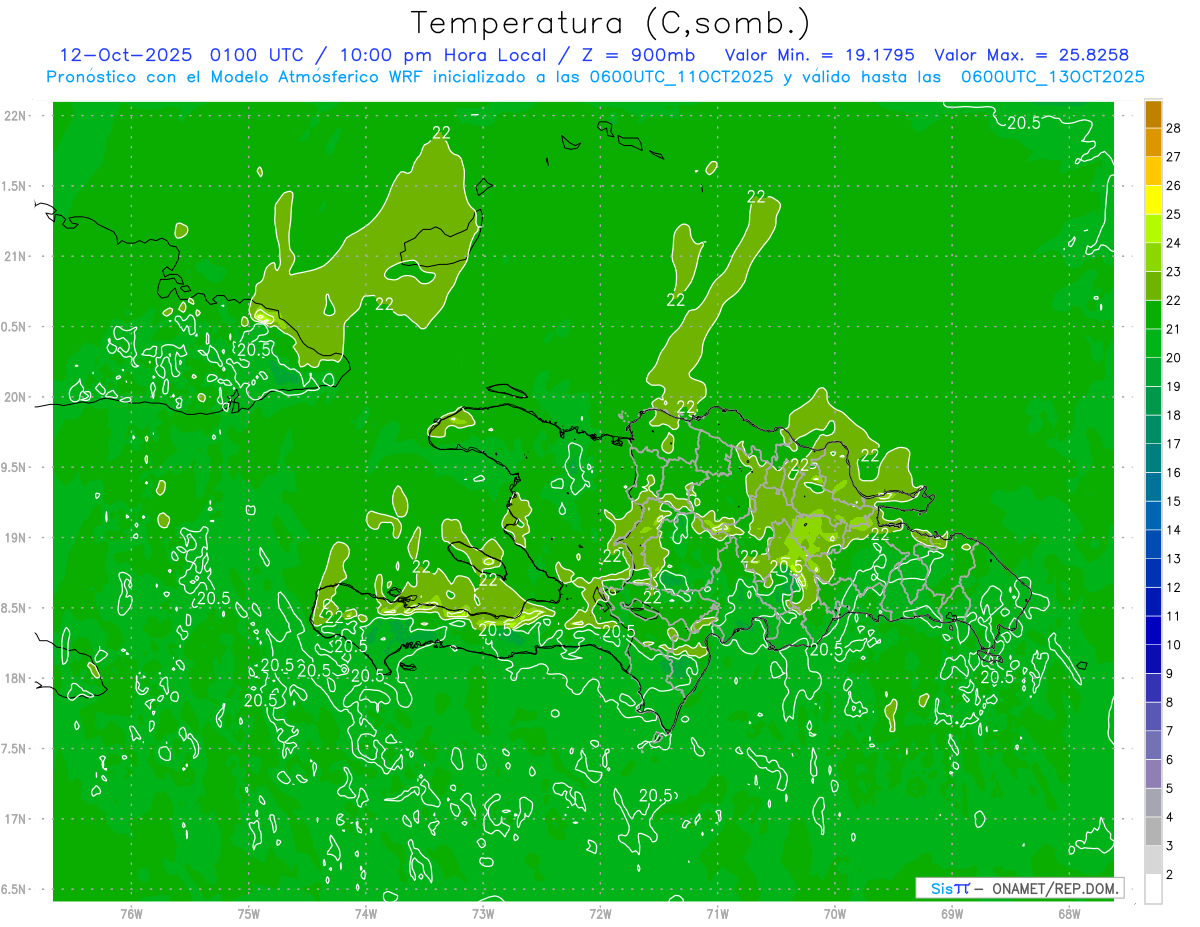Click the 12-Oct-2025 0100 UTC date text
Image resolution: width=1200 pixels, height=927 pixels.
177,55
